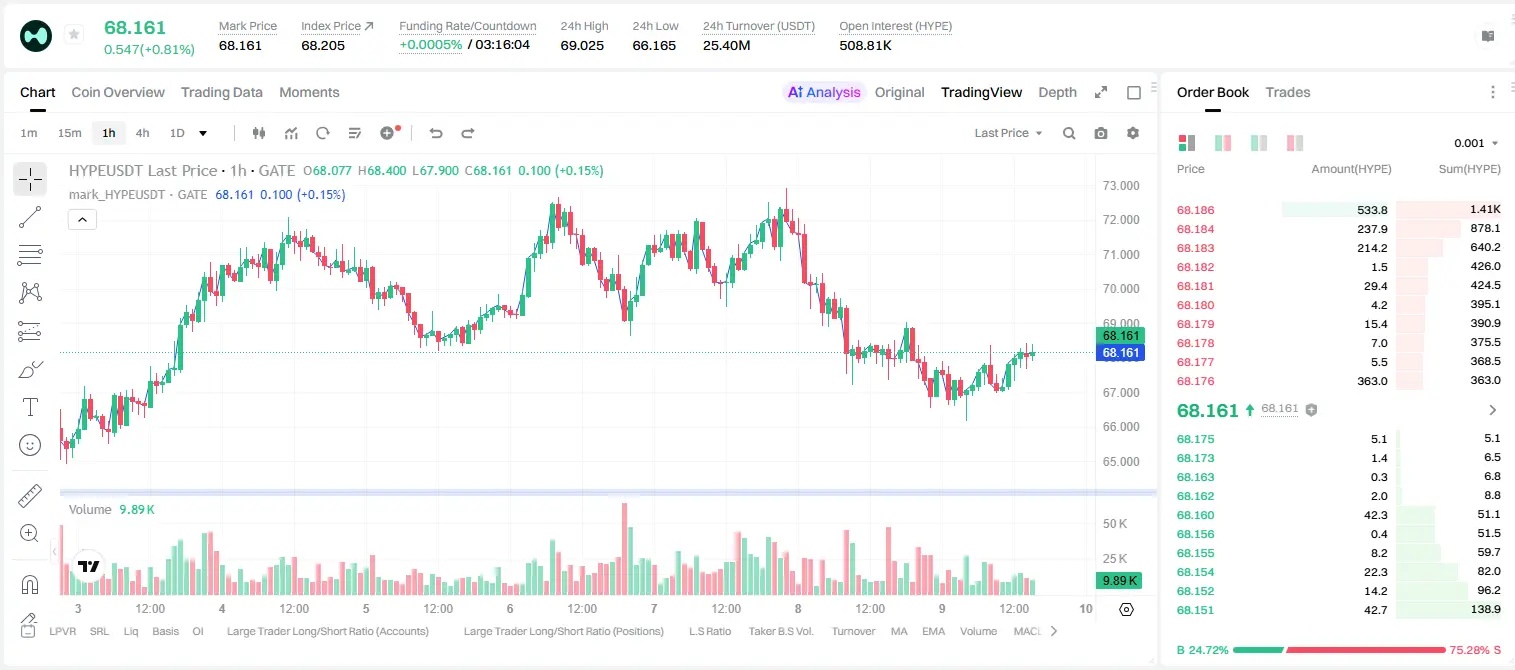Select the ruler measure tool

click(x=30, y=496)
